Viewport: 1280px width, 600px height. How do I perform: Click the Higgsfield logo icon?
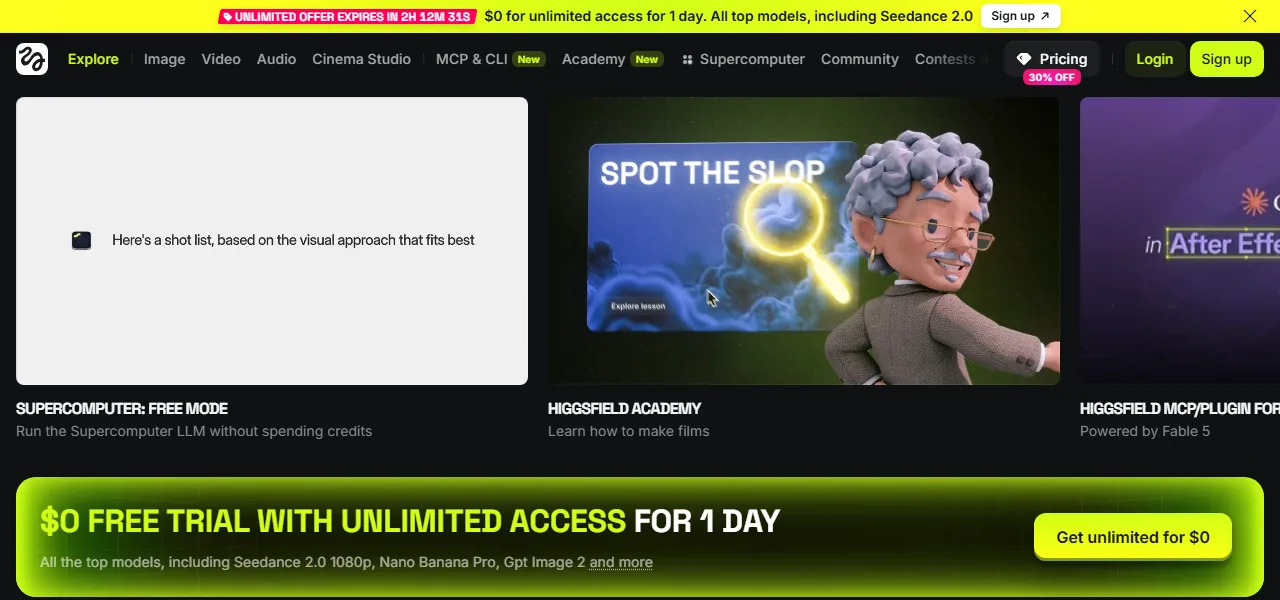(32, 59)
